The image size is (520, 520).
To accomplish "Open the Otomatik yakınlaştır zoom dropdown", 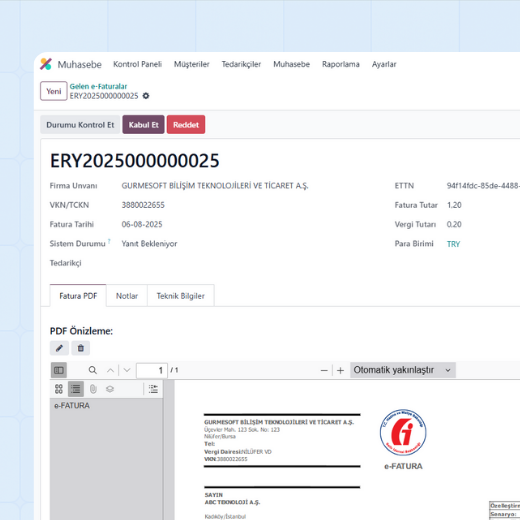I will tap(403, 370).
